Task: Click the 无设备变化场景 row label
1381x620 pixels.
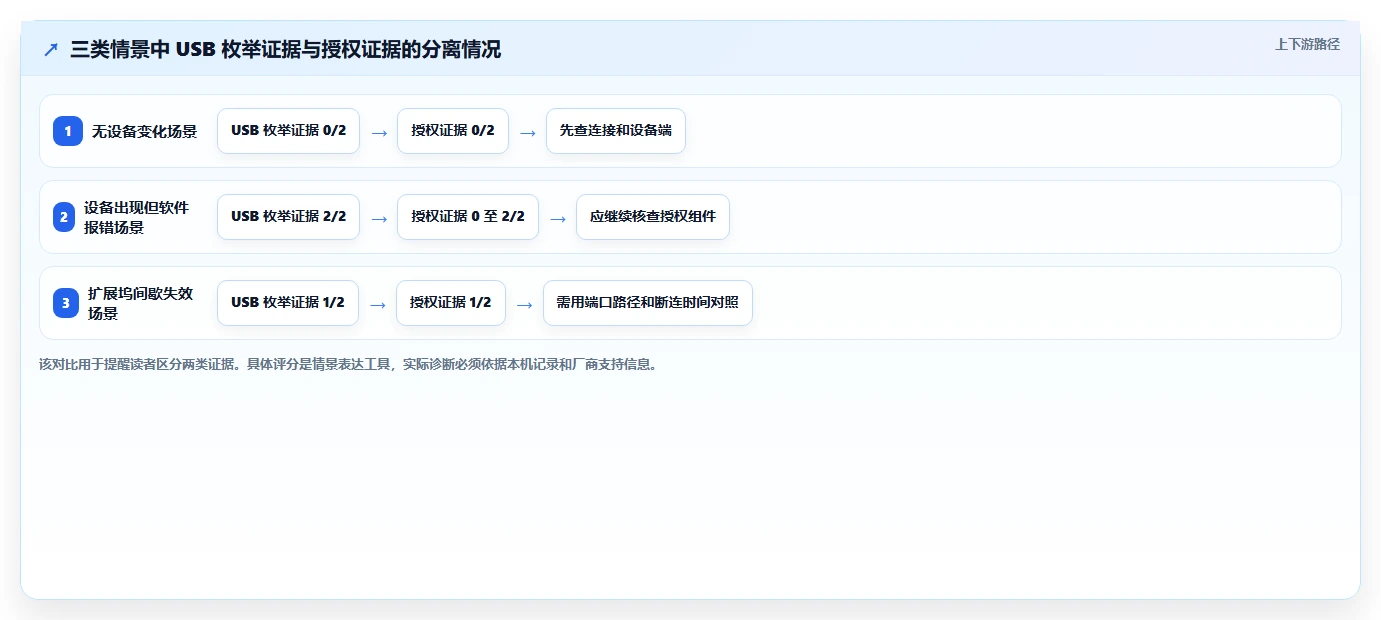Action: 145,131
